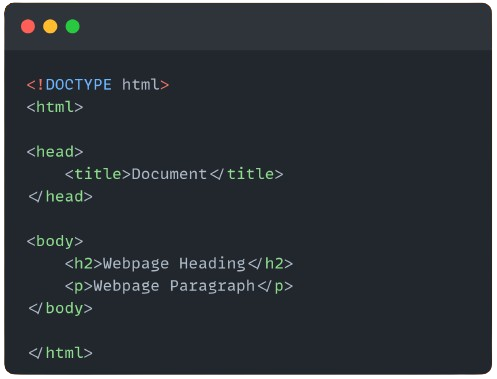Click the closing html tag line
Screen dimensions: 497x379
pos(60,353)
